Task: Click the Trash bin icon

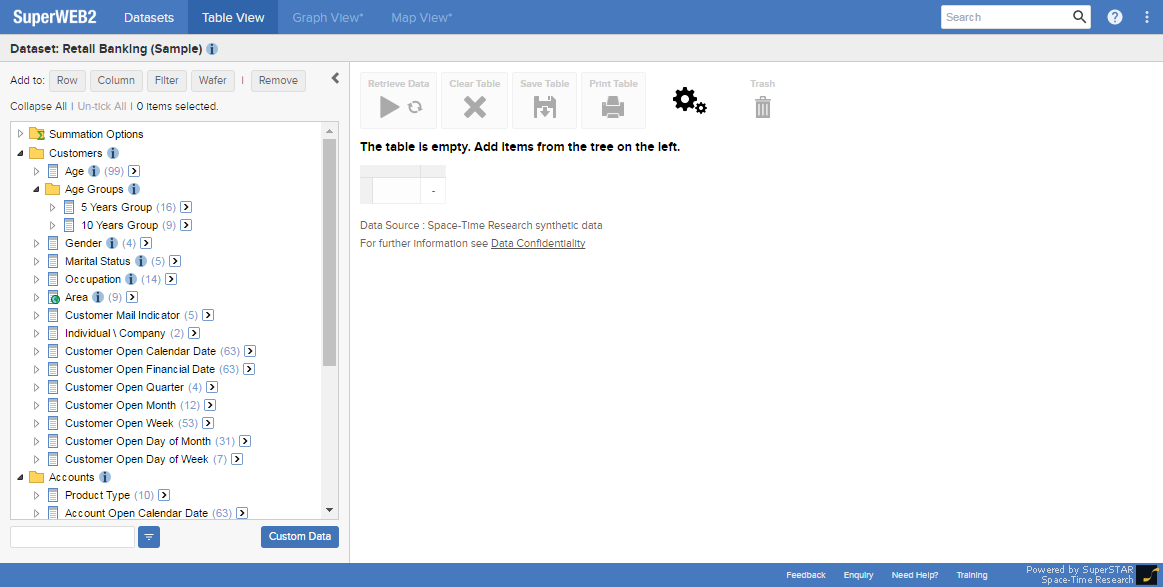Action: pos(763,107)
